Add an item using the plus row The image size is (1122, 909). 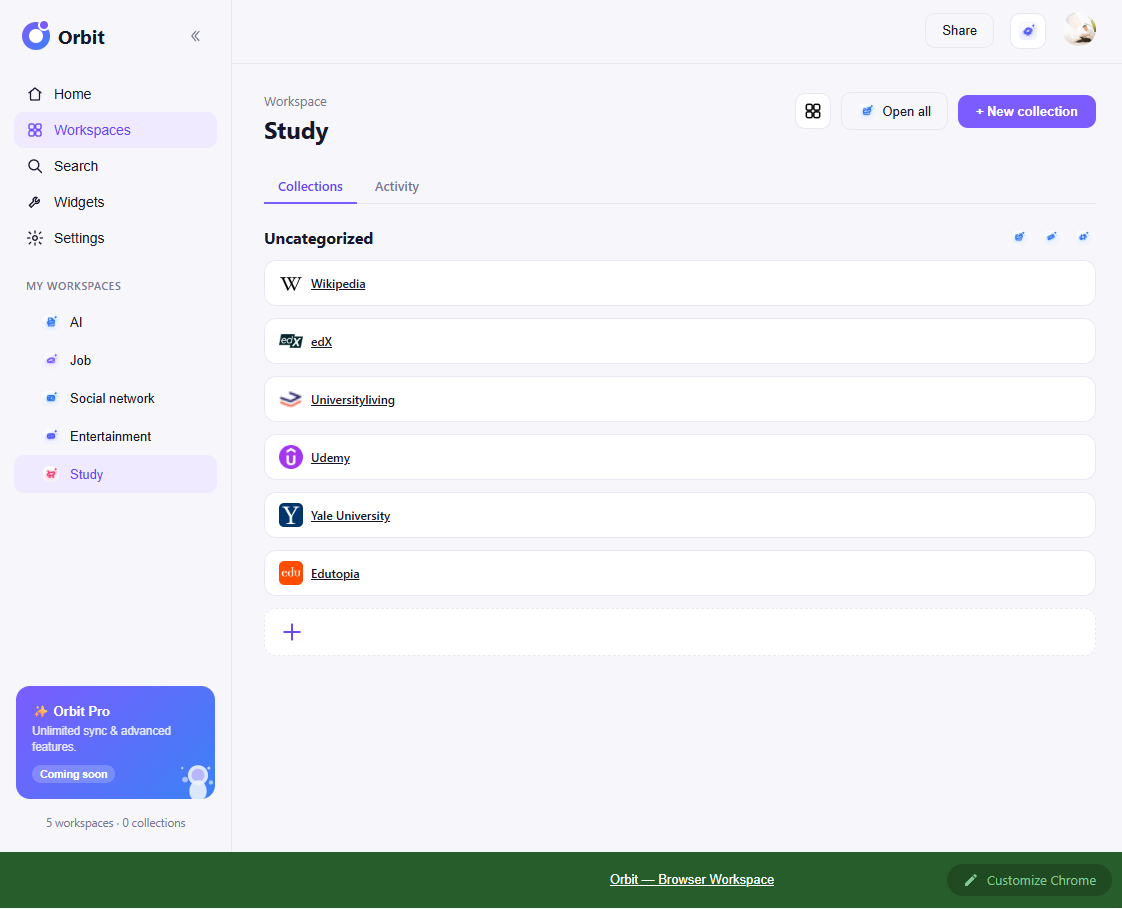coord(679,632)
